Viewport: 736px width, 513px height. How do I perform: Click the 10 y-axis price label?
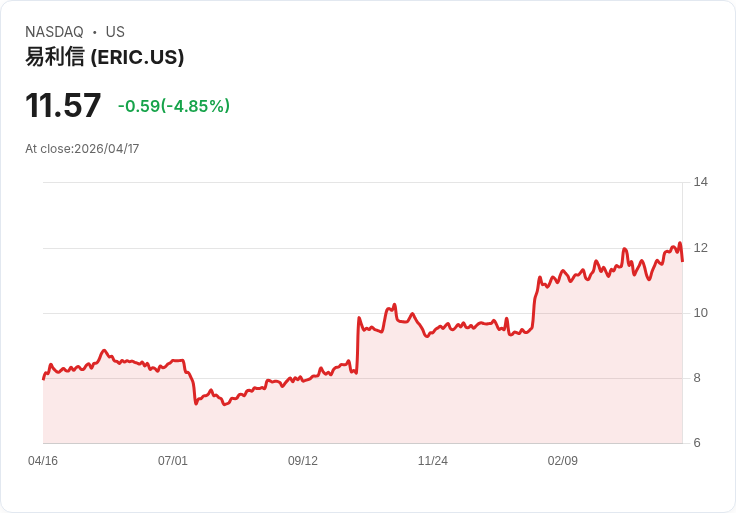click(700, 313)
